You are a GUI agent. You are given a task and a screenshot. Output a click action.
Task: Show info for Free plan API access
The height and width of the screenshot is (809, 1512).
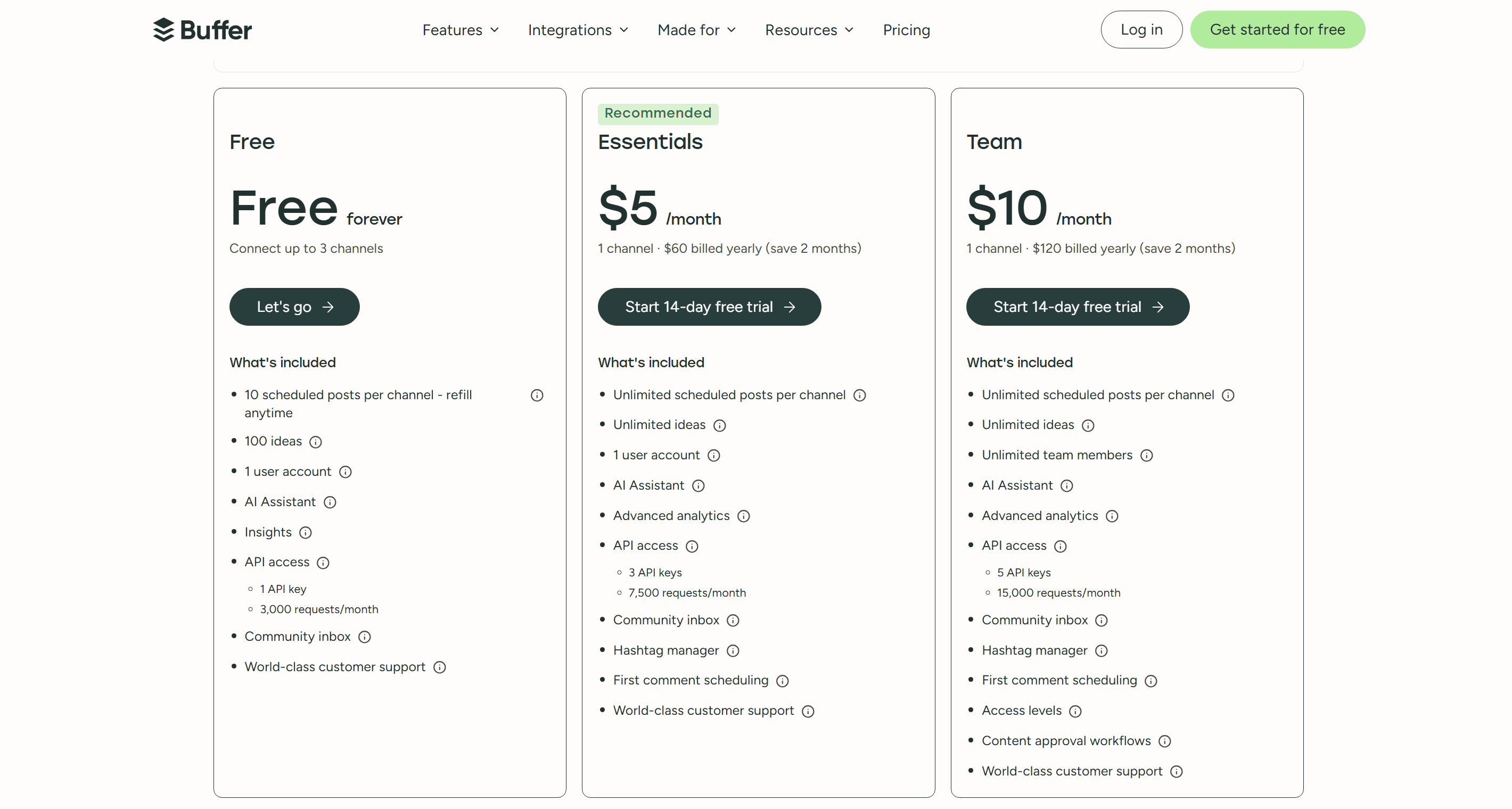323,563
